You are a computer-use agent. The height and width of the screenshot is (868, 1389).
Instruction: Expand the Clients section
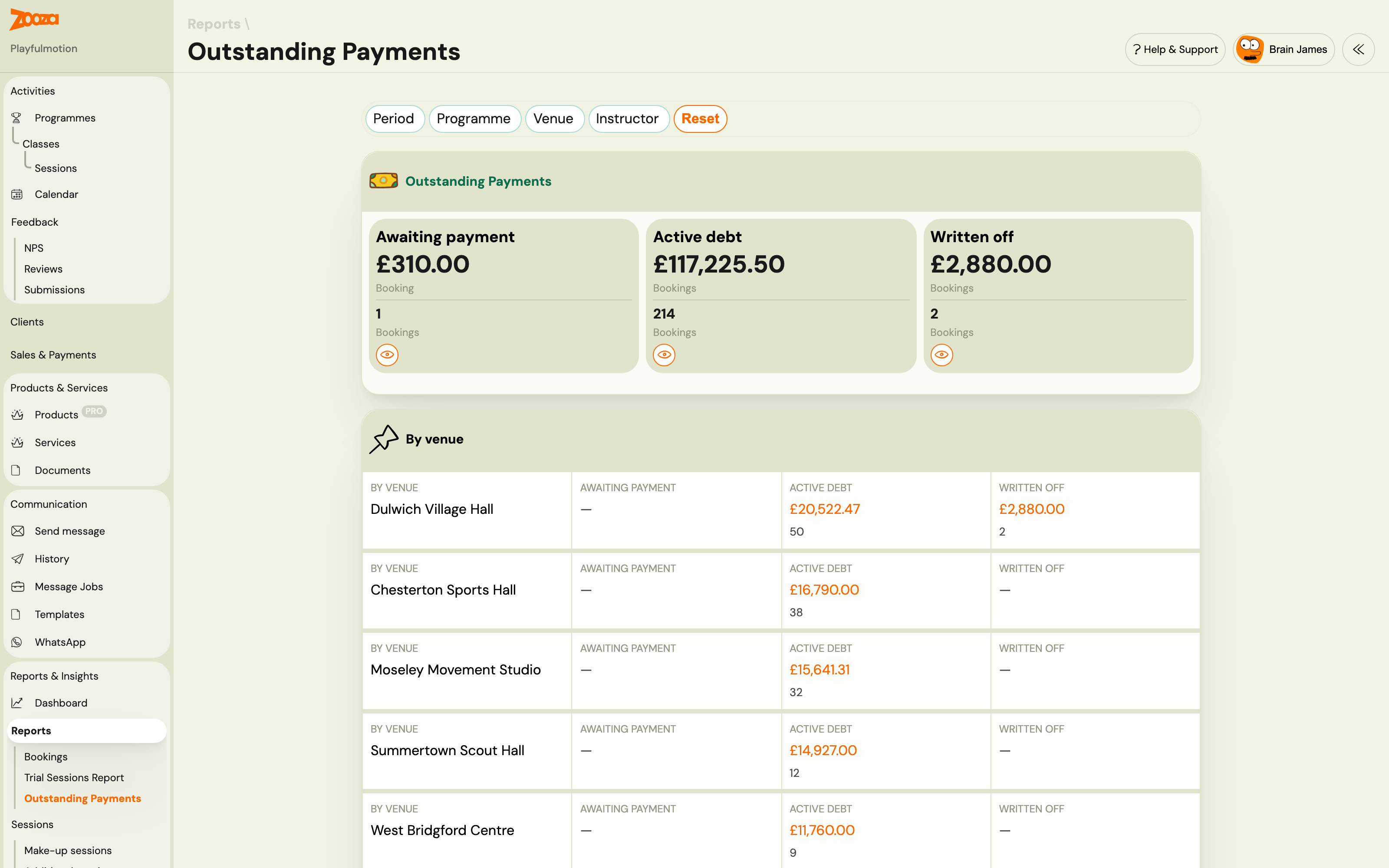click(27, 322)
